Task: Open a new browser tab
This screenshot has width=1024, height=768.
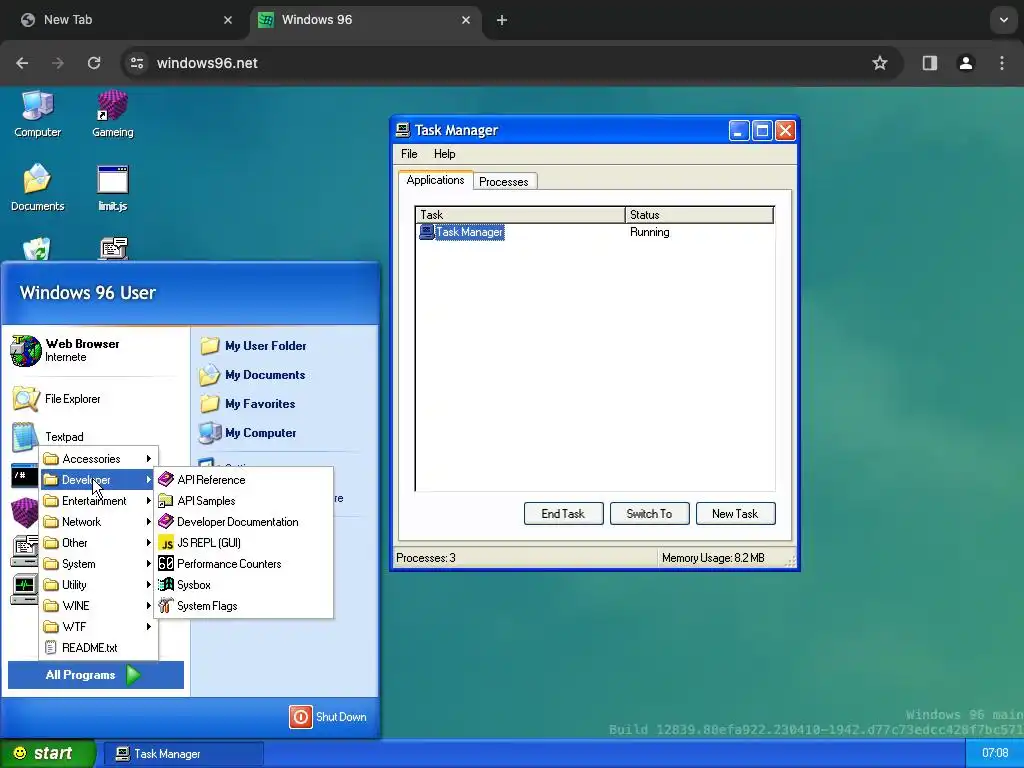Action: [502, 20]
